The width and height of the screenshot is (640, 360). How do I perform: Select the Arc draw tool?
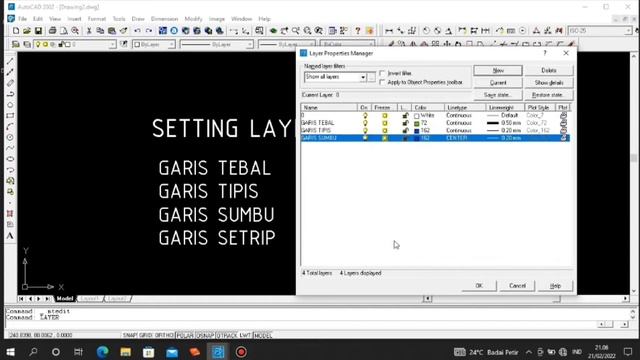(10, 127)
